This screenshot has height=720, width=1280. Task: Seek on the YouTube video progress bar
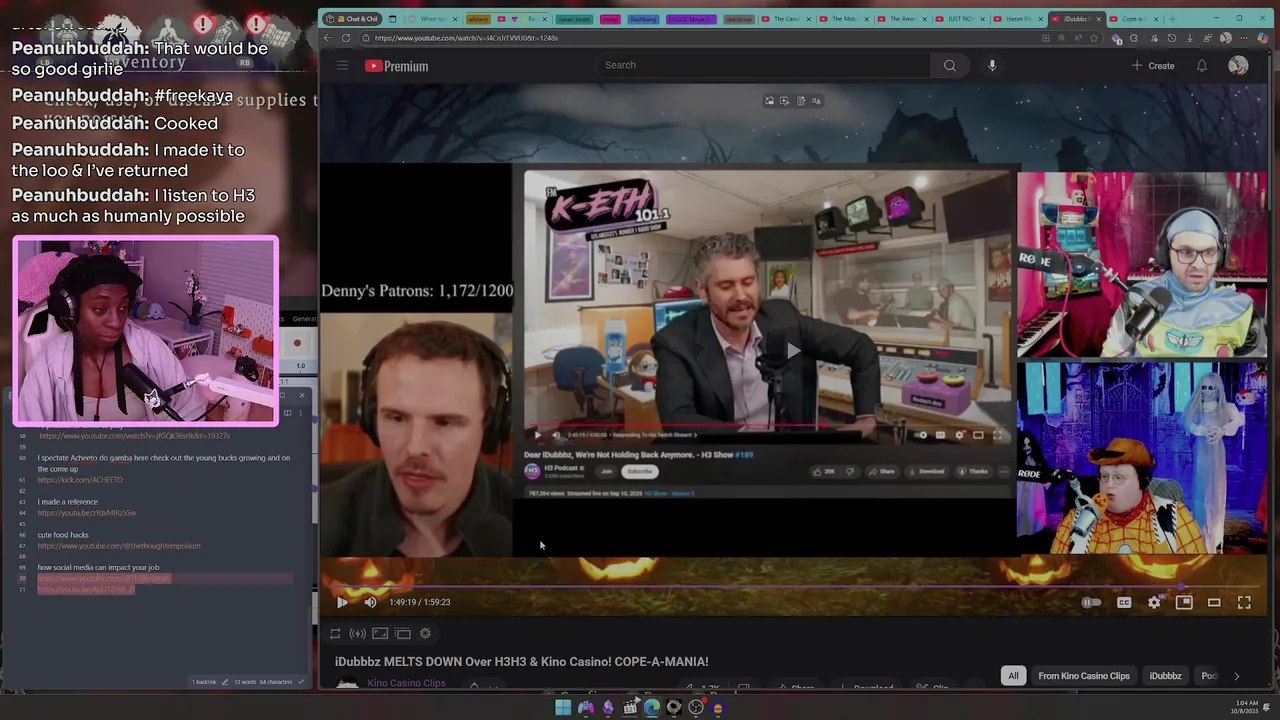click(792, 587)
